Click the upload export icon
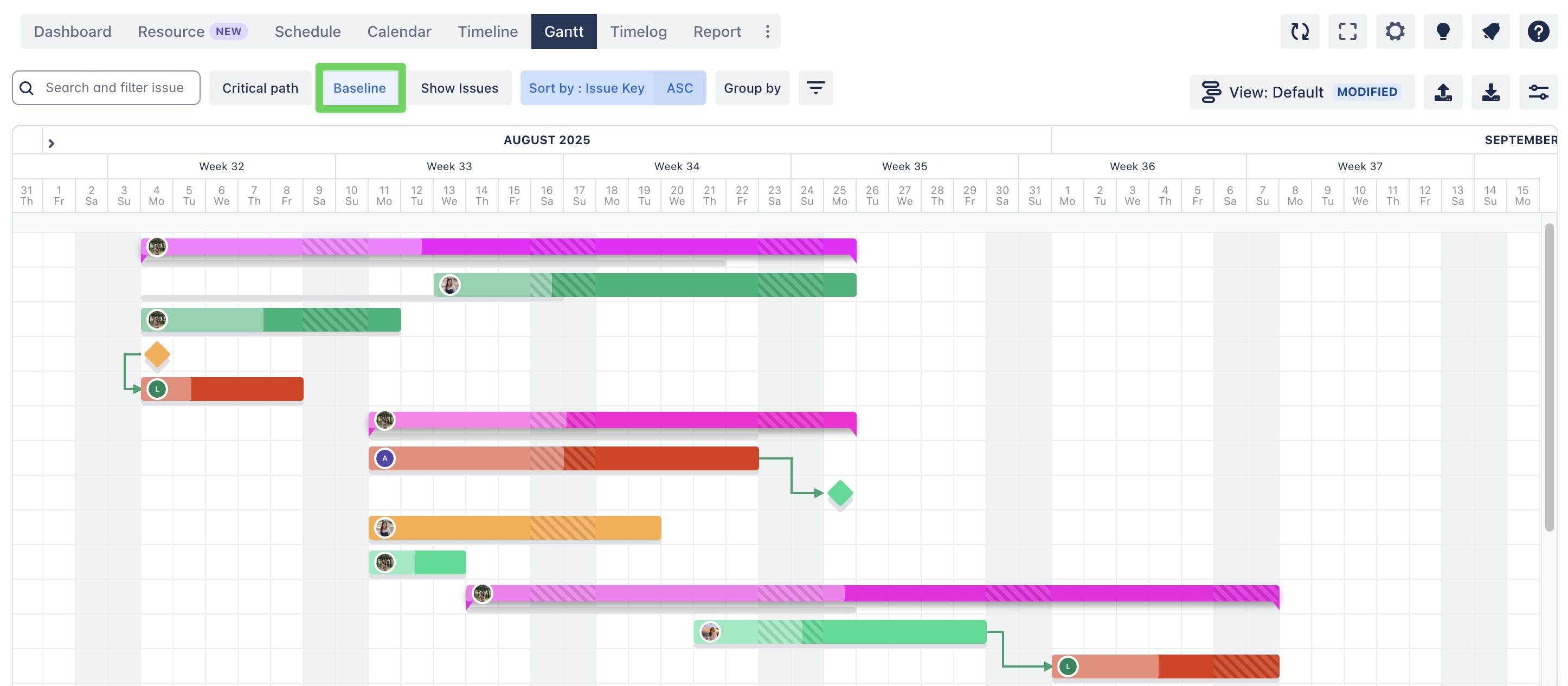 tap(1443, 93)
